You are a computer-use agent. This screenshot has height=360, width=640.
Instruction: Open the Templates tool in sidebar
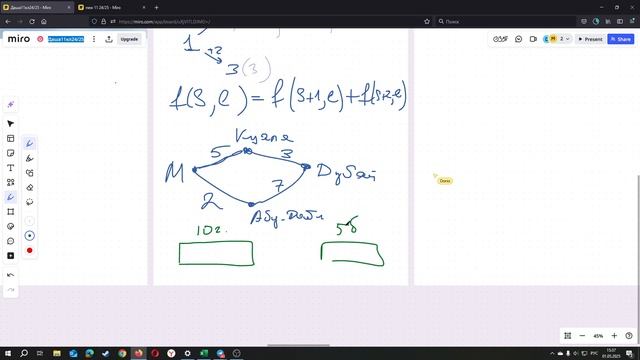pyautogui.click(x=11, y=139)
